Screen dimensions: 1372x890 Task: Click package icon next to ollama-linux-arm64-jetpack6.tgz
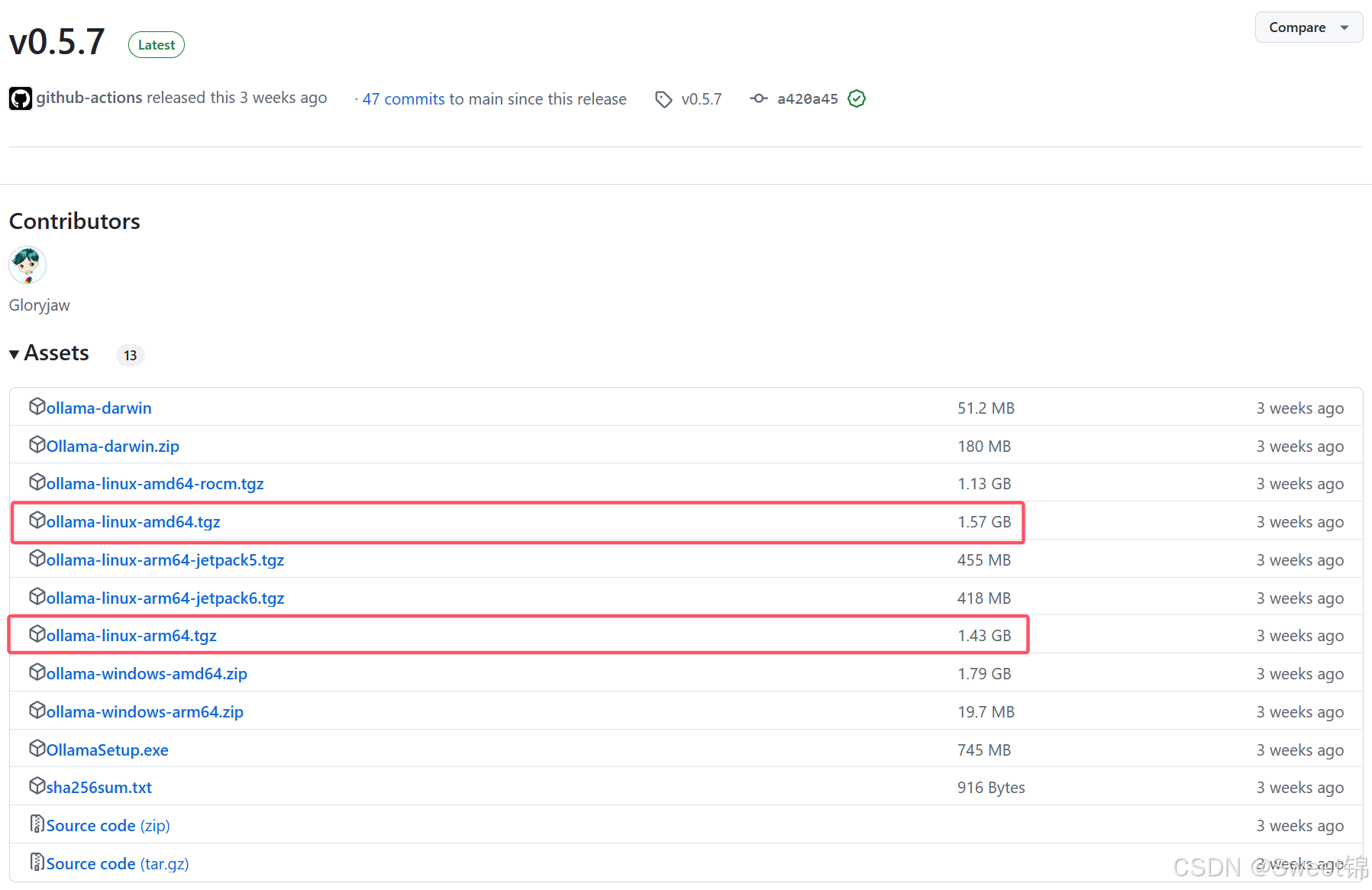pyautogui.click(x=37, y=596)
